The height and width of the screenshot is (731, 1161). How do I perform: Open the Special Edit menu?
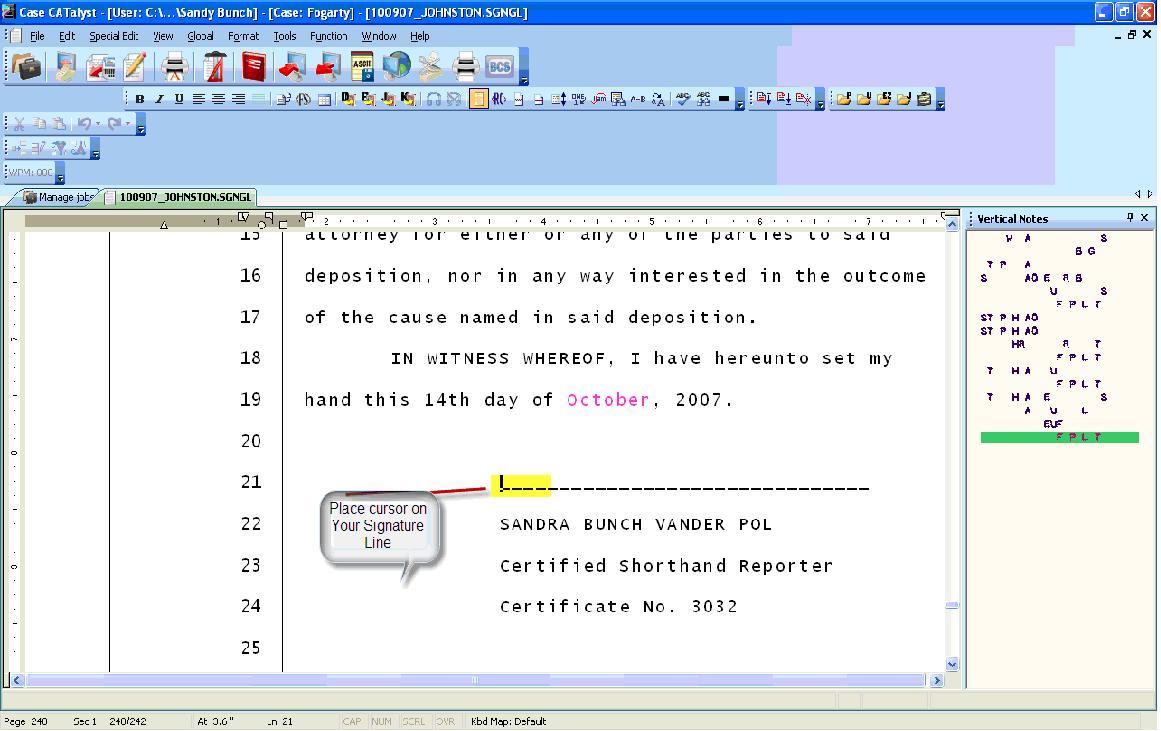point(113,36)
